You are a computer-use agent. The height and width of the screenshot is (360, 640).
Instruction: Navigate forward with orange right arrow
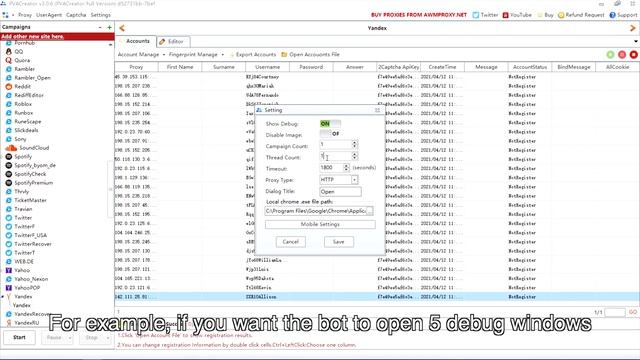(633, 28)
